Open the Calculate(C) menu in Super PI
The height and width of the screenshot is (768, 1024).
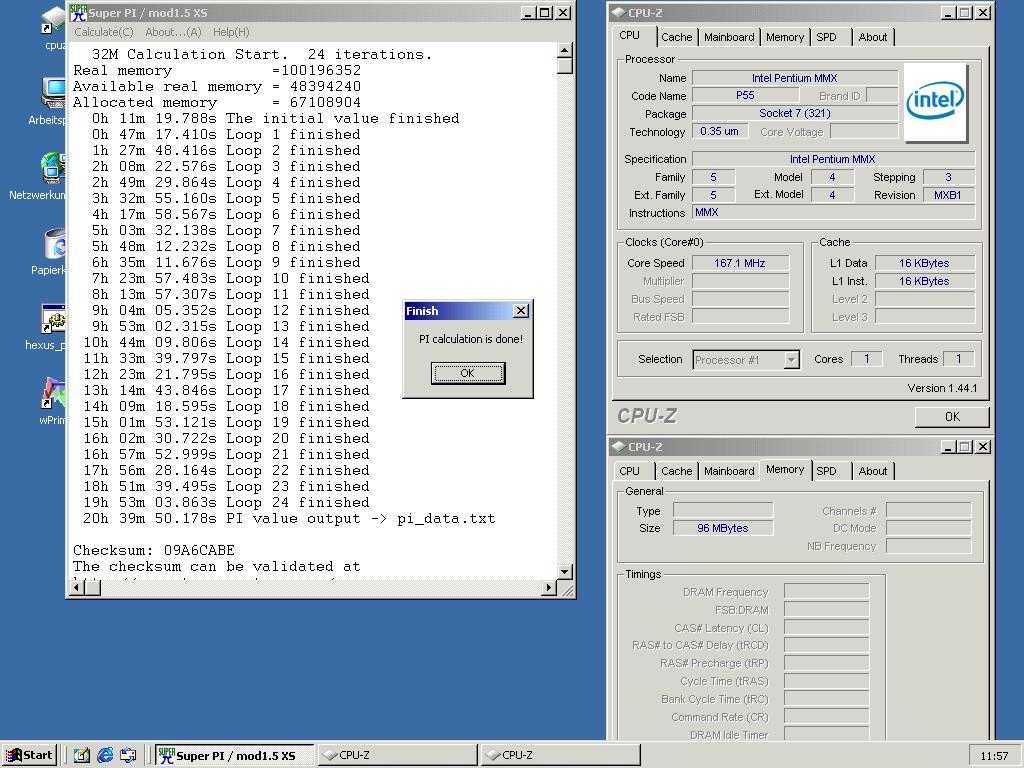[x=104, y=32]
